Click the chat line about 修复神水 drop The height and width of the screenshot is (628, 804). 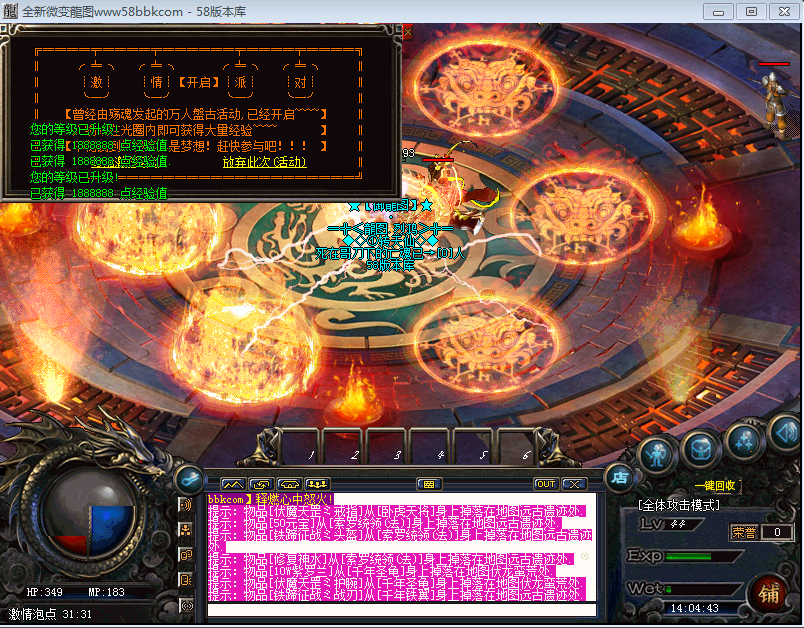coord(390,559)
